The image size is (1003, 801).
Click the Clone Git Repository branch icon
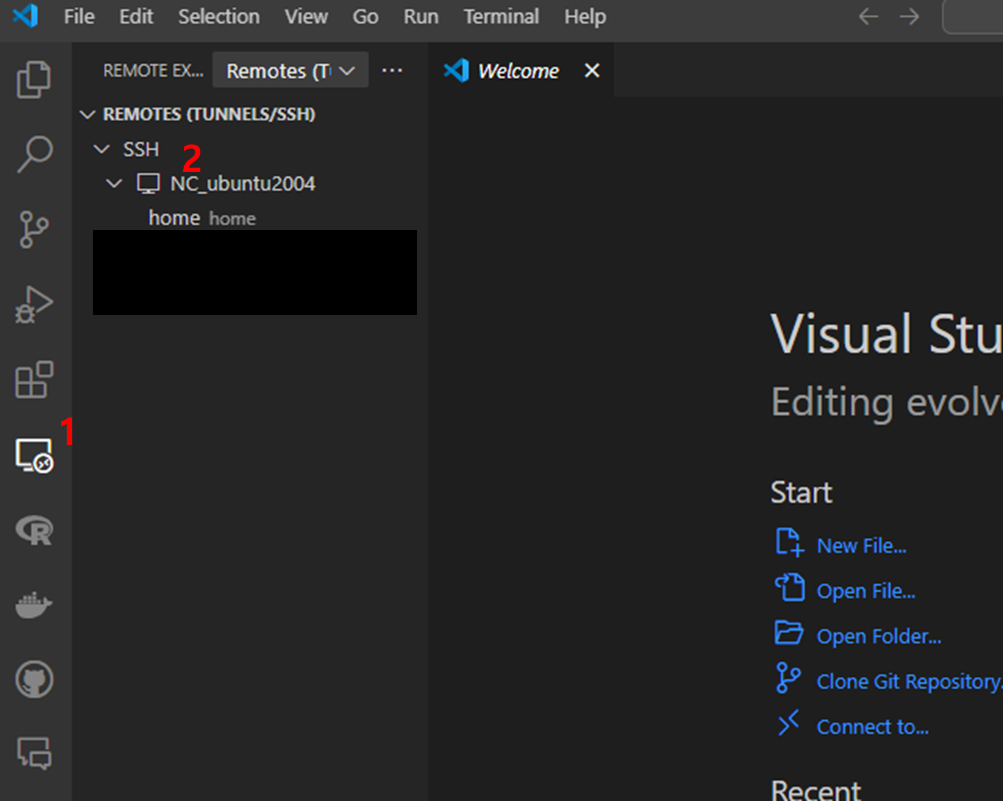point(788,678)
